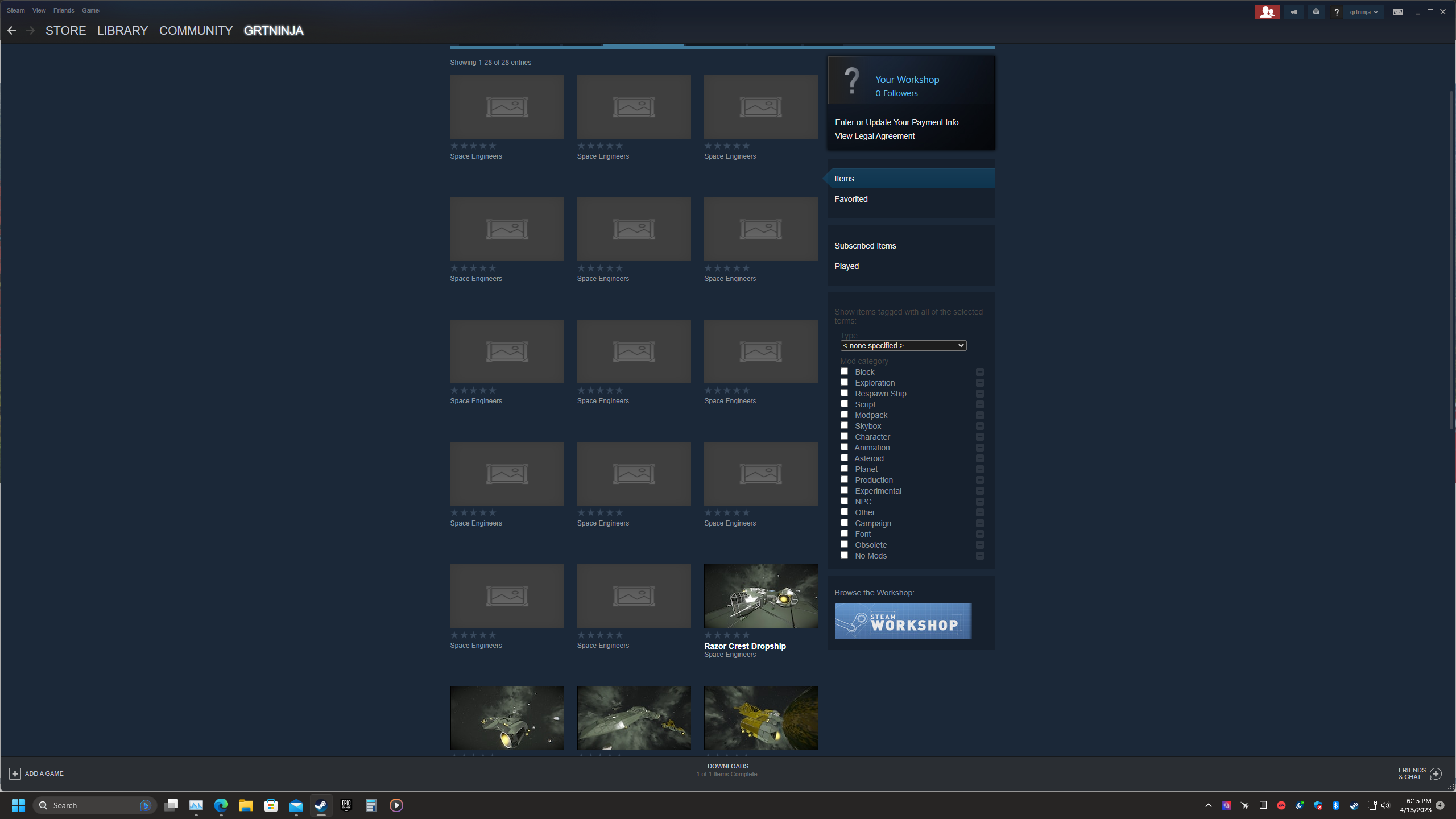Open the LIBRARY tab
The height and width of the screenshot is (819, 1456).
[122, 31]
